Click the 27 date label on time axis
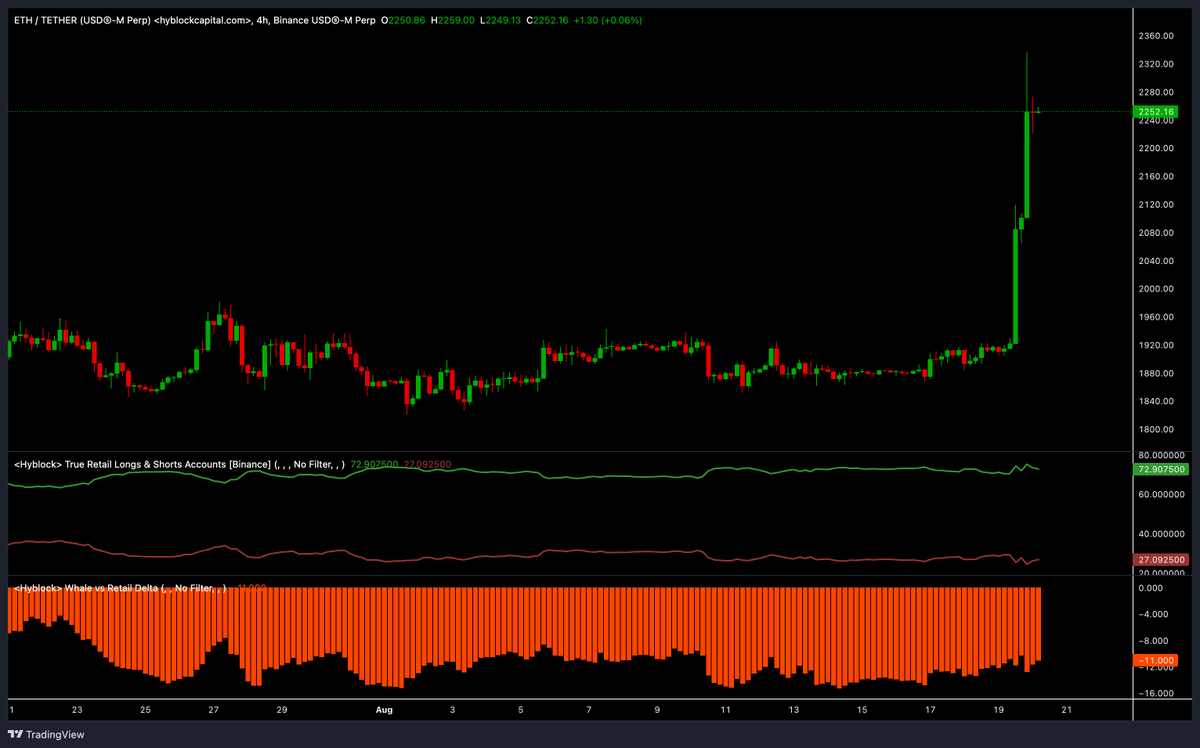This screenshot has width=1200, height=748. tap(213, 710)
